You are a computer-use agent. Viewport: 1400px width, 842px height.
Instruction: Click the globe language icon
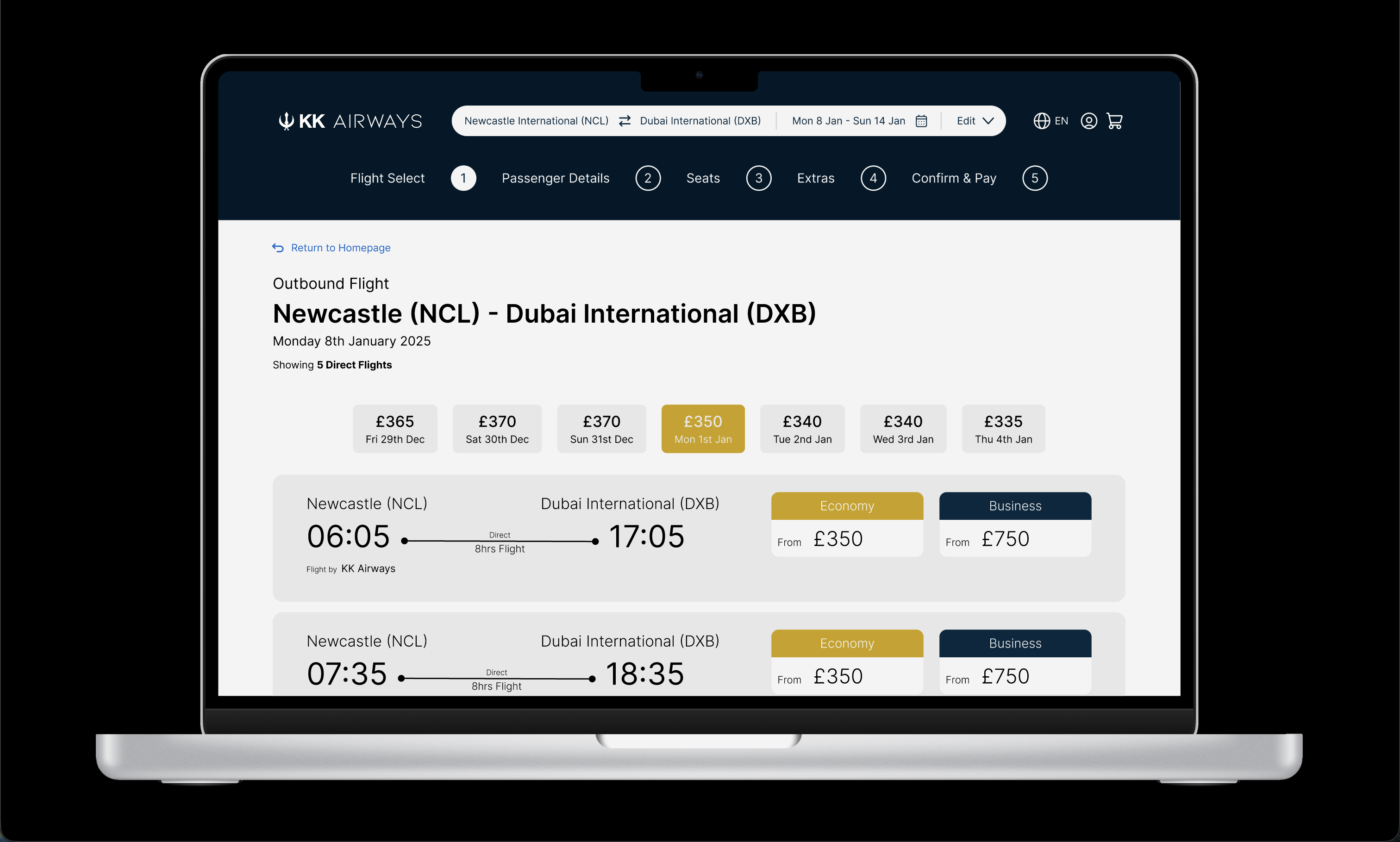click(1041, 121)
